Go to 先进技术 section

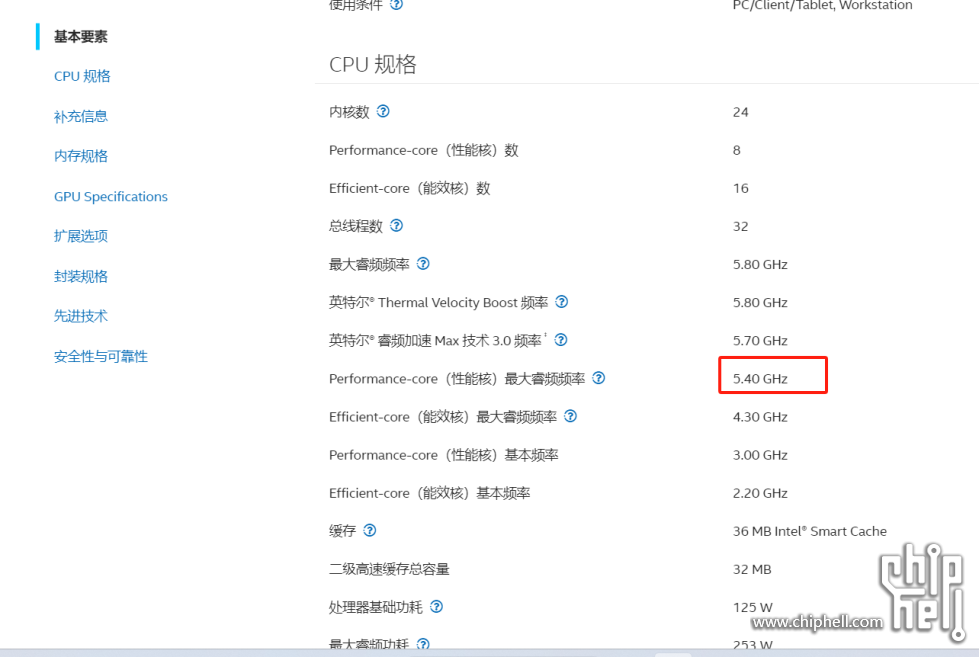81,316
